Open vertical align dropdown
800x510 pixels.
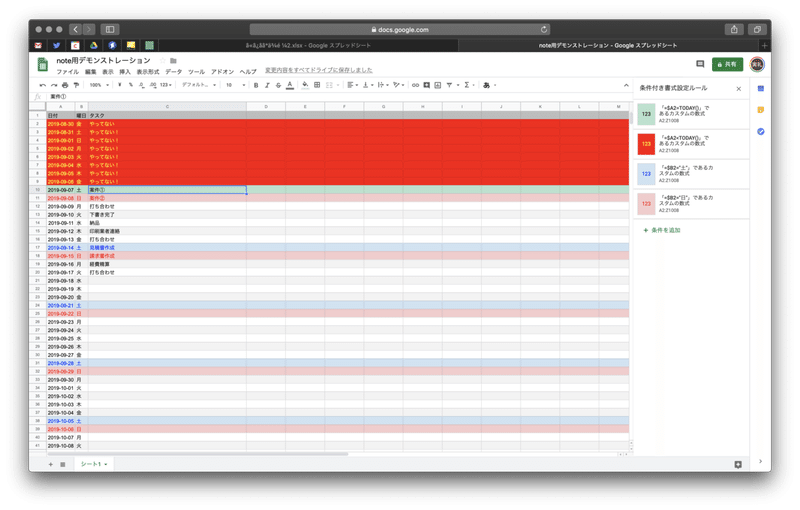click(368, 85)
